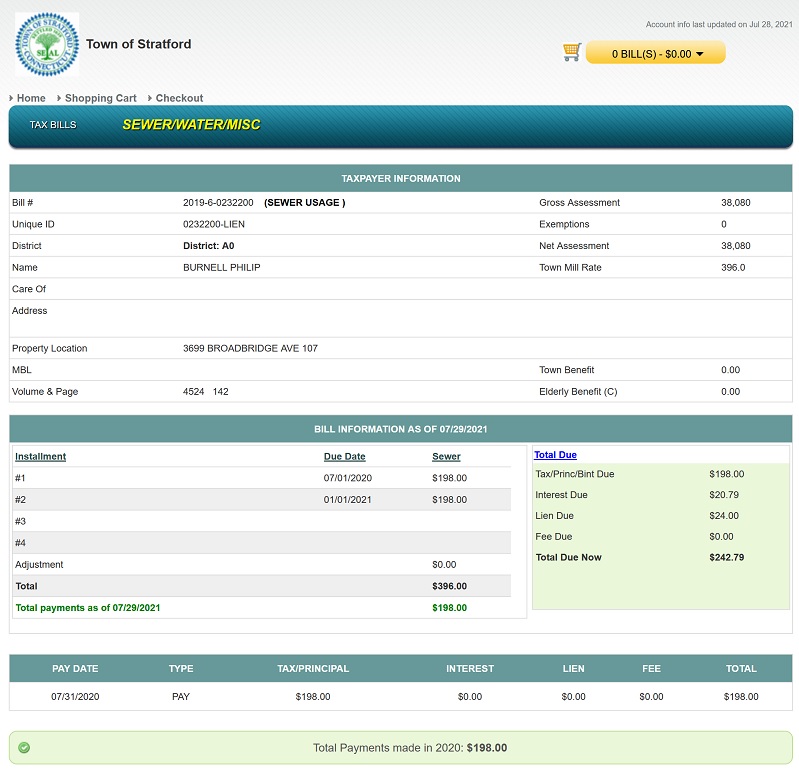Click the Fee Due amount $0.00
Viewport: 799px width, 770px height.
pos(721,537)
